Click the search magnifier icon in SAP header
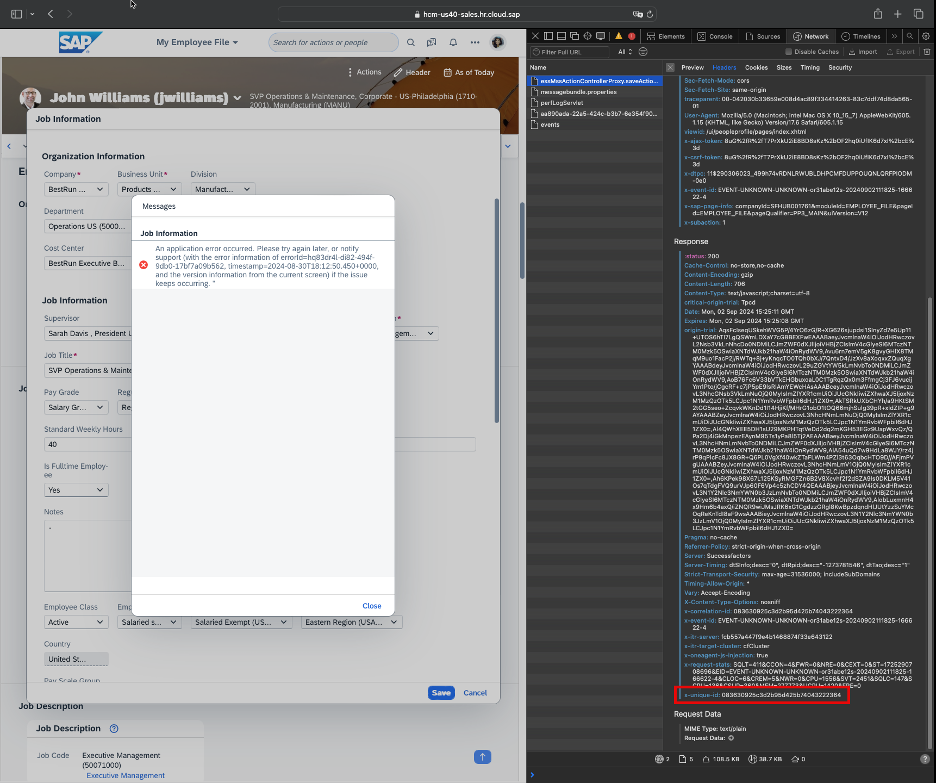The height and width of the screenshot is (784, 936). [x=411, y=42]
